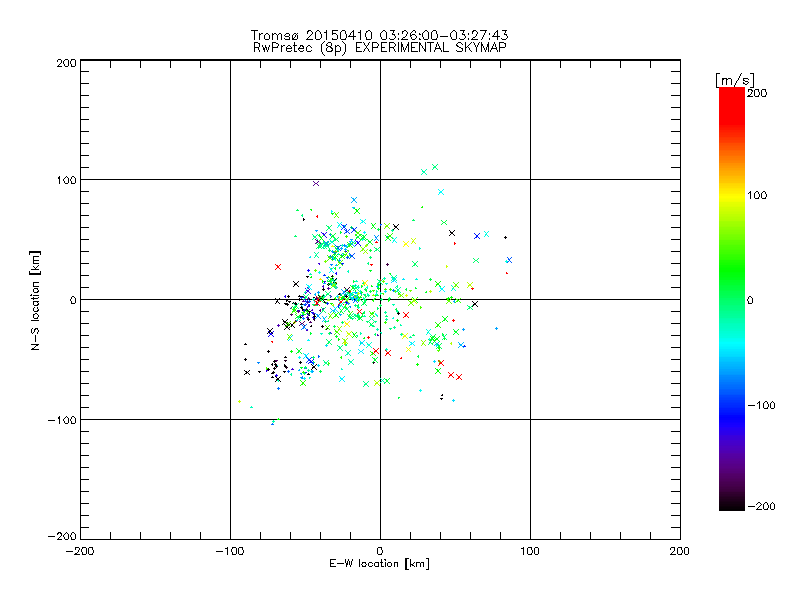
Task: Click the plot title 'Tromsø 20150410 03:26:00-03:27:43'
Action: point(379,35)
